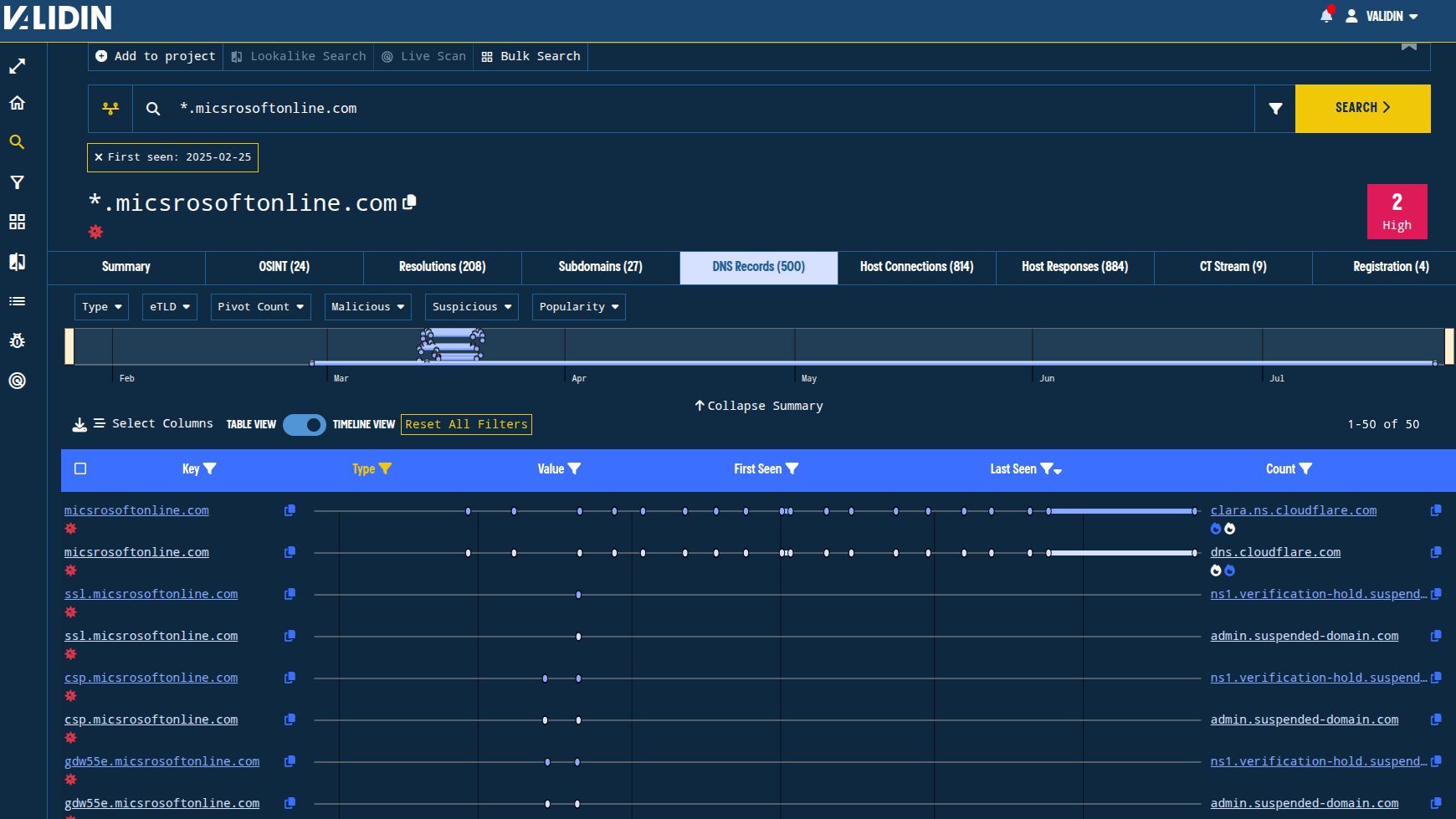Viewport: 1456px width, 819px height.
Task: Open the first ssl.micsrosoftonline.com link
Action: pos(151,594)
